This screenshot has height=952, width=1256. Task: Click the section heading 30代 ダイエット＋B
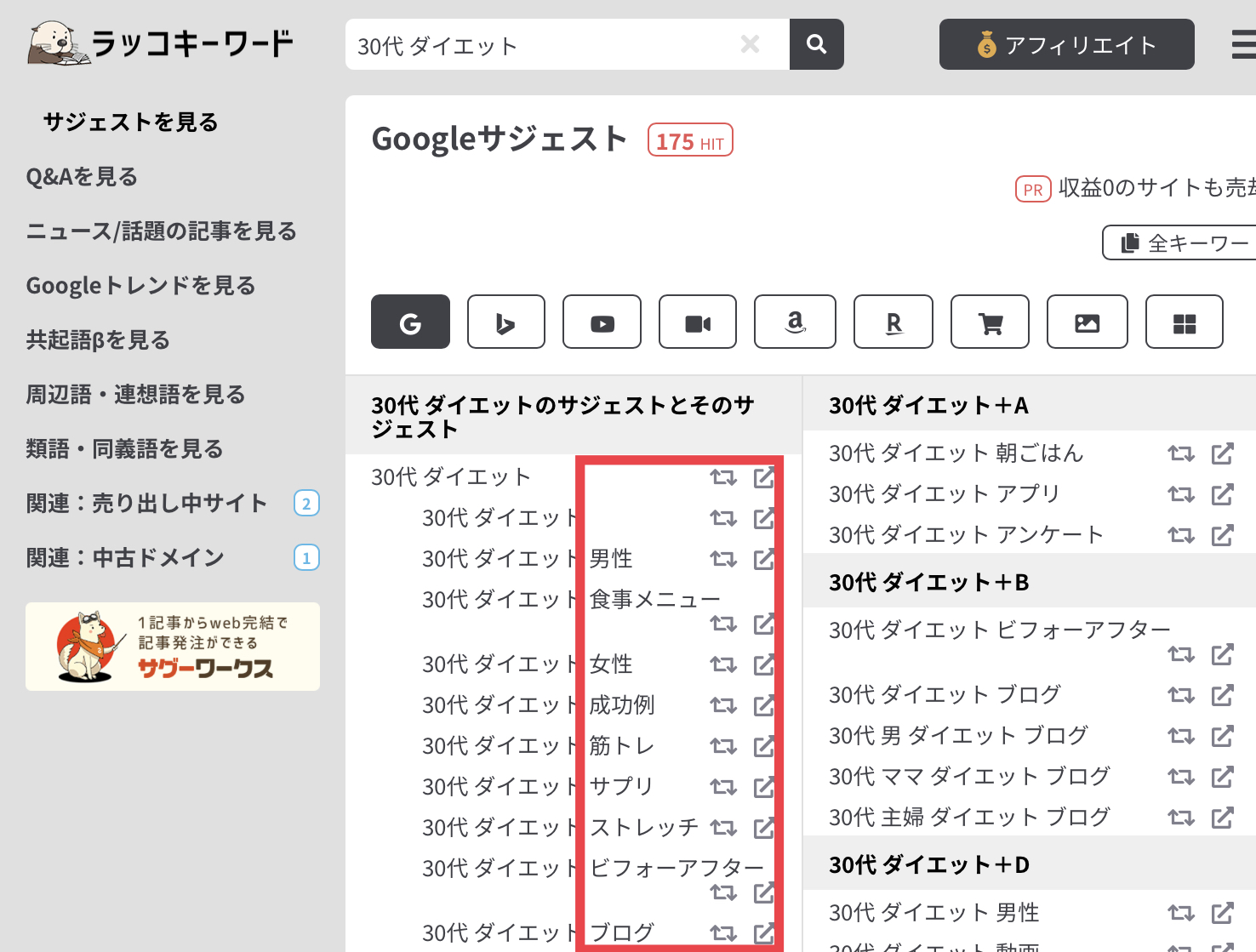coord(929,583)
